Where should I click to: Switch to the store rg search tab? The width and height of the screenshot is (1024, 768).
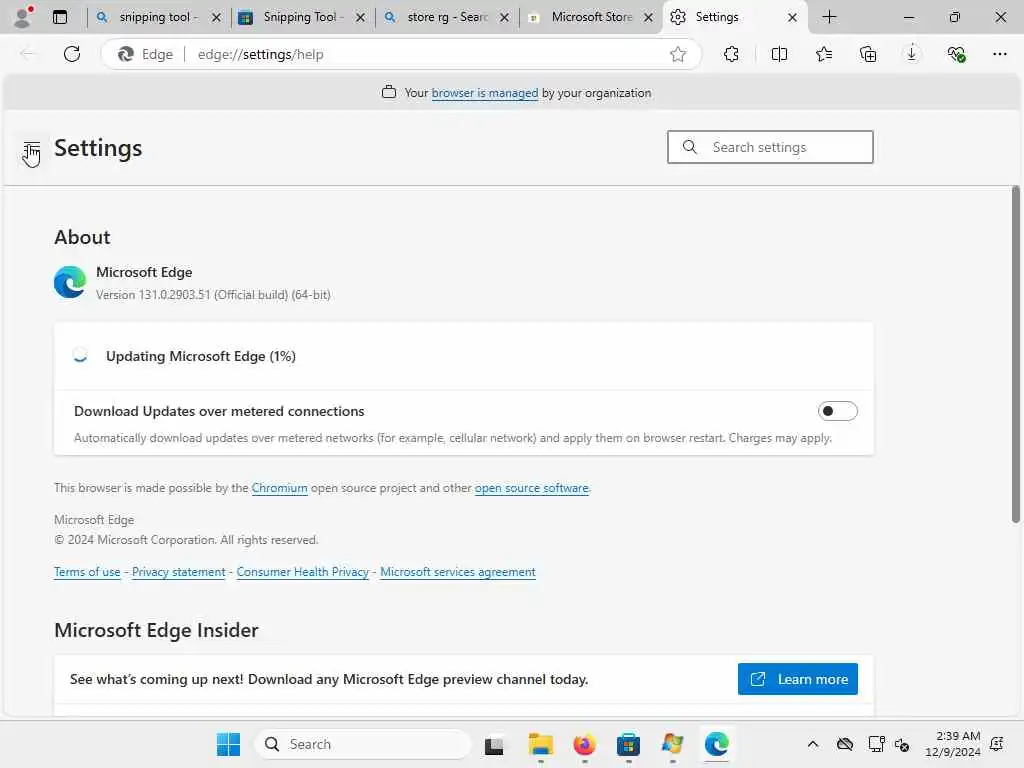click(447, 17)
